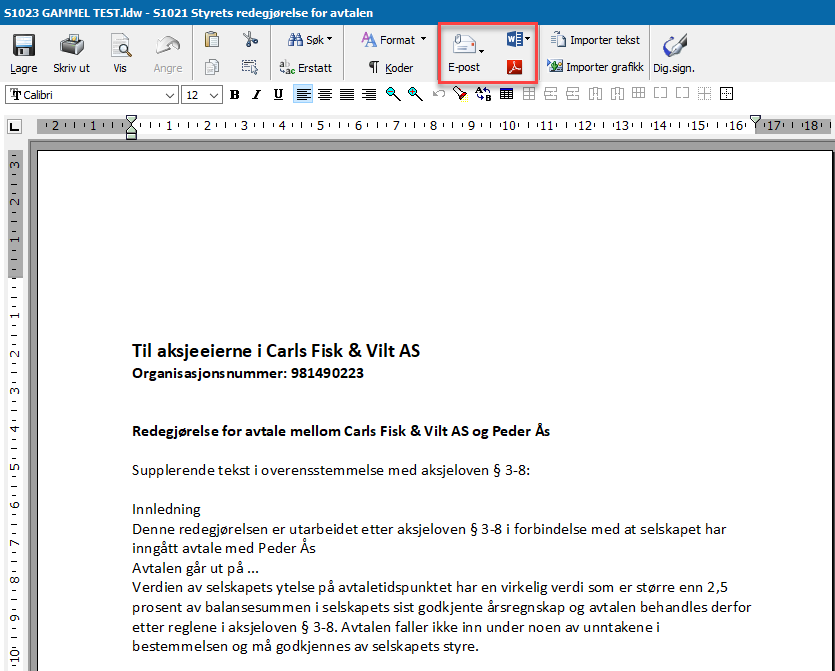Send document via E-post envelope icon
This screenshot has height=671, width=835.
464,44
